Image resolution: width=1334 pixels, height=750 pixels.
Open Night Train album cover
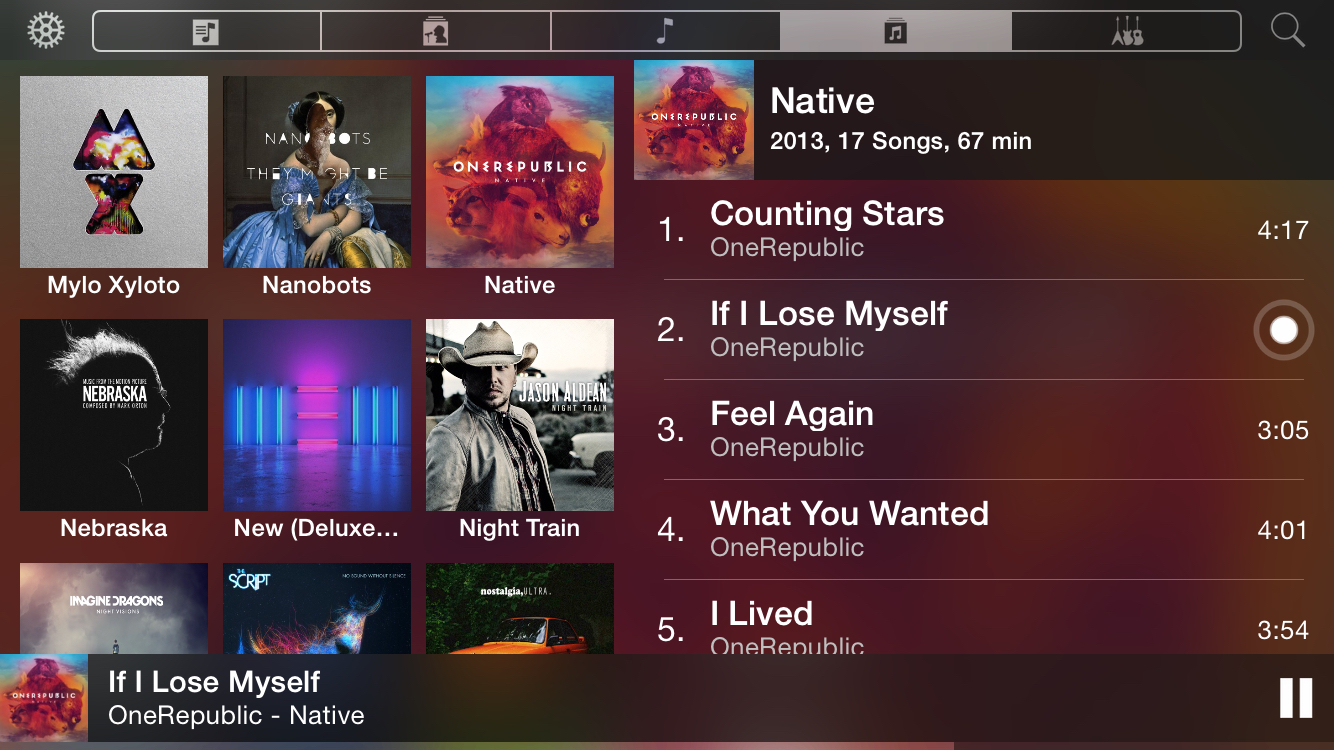[x=520, y=415]
